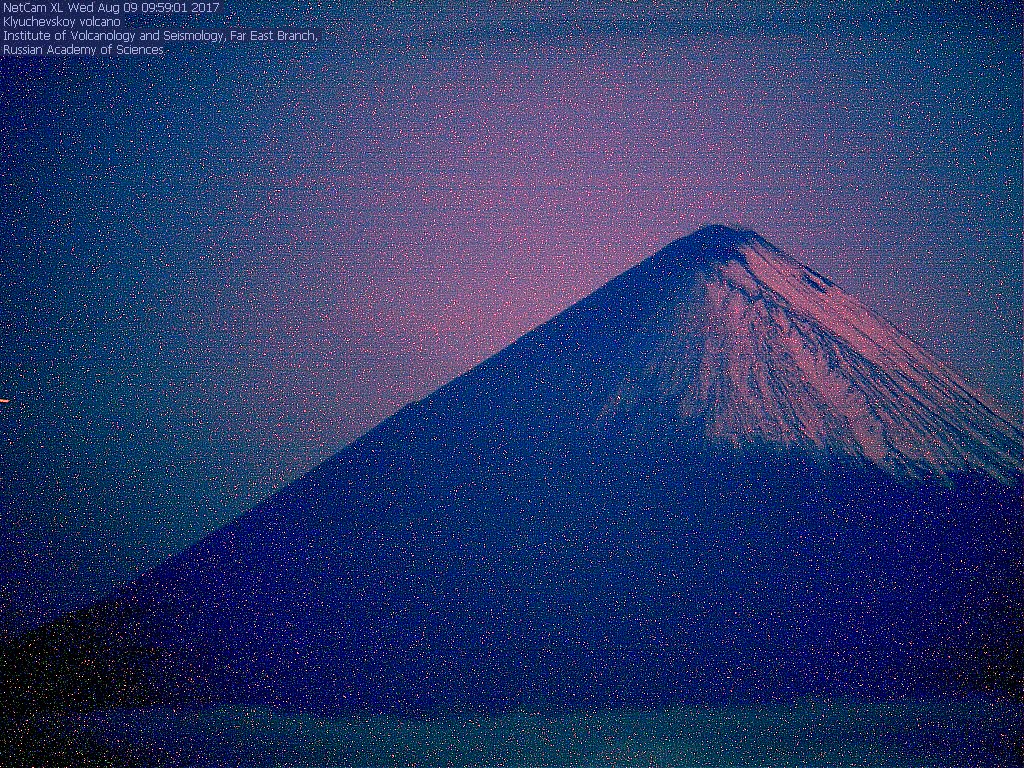Click the NetCam XL timestamp overlay text
This screenshot has height=768, width=1024.
(x=111, y=7)
